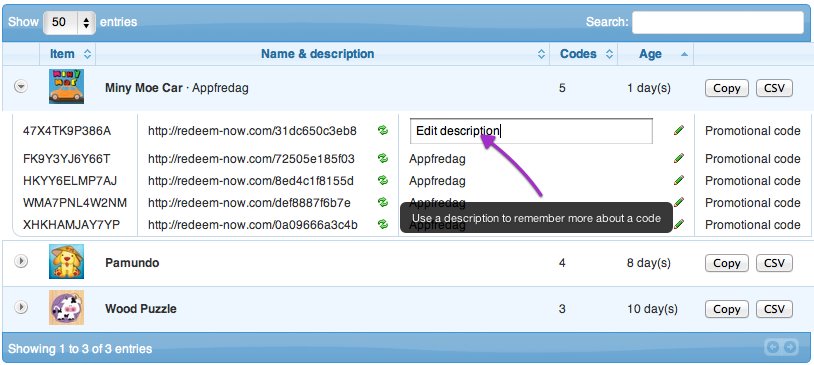This screenshot has height=365, width=814.
Task: Select promo code WMA7PNL4W2NM
Action: [x=75, y=202]
